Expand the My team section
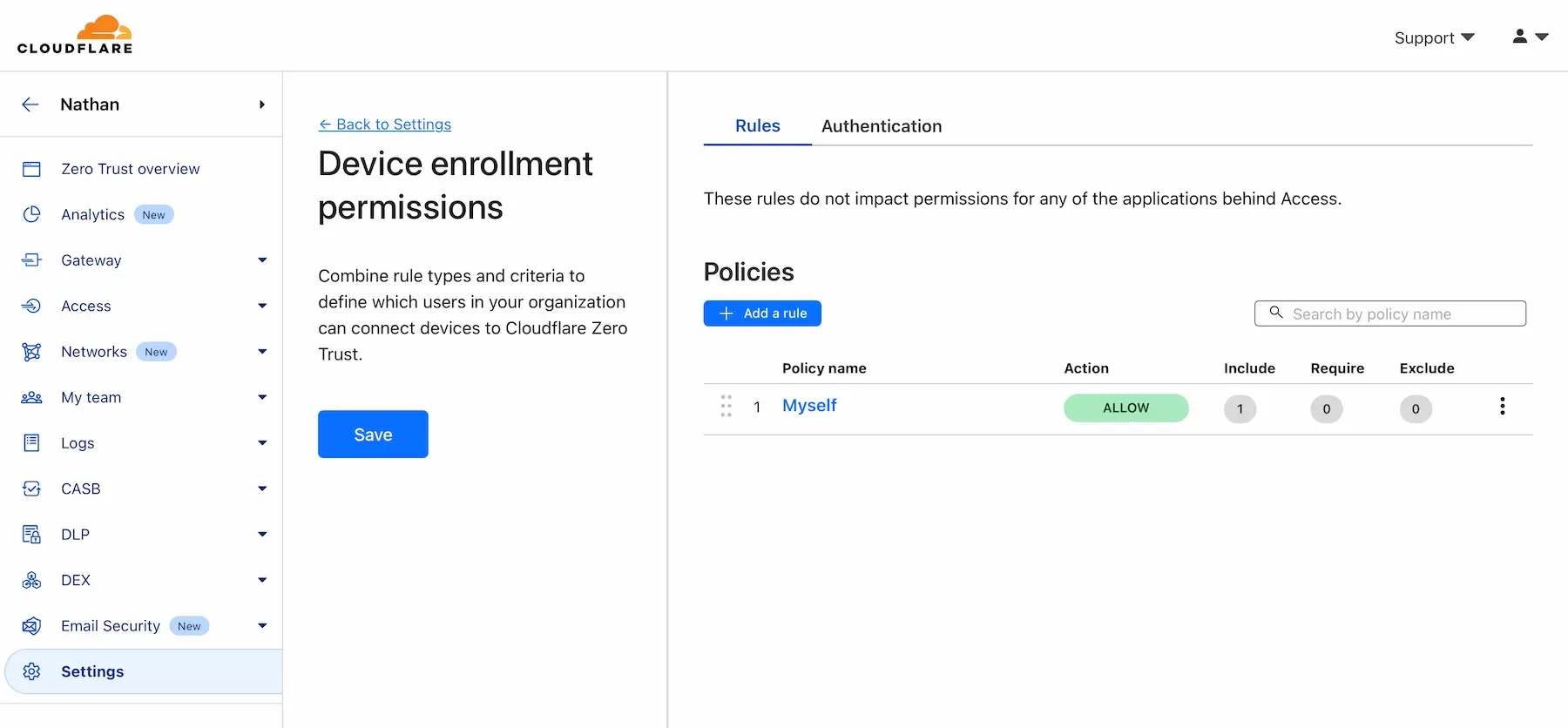Screen dimensions: 1568x728 point(262,397)
